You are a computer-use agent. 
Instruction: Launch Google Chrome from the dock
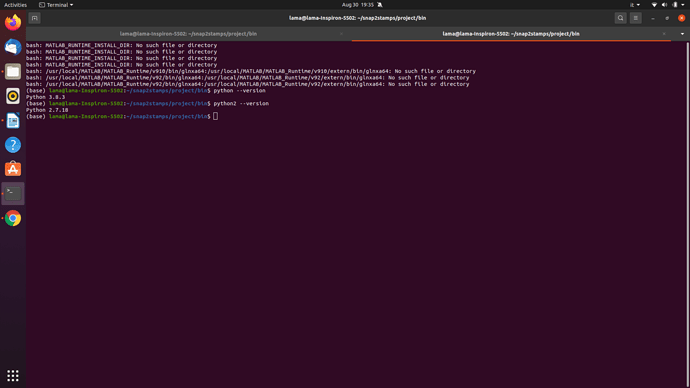point(13,218)
